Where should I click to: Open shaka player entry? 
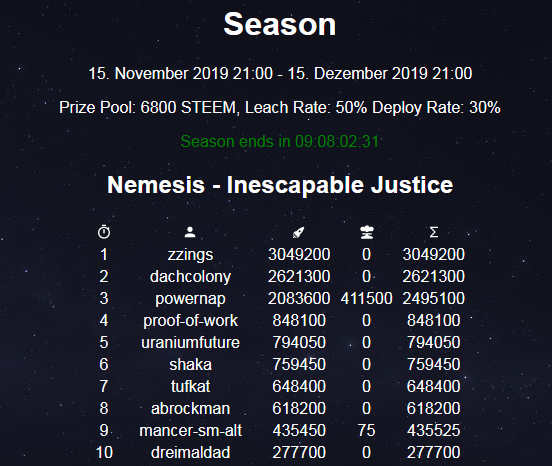[190, 365]
